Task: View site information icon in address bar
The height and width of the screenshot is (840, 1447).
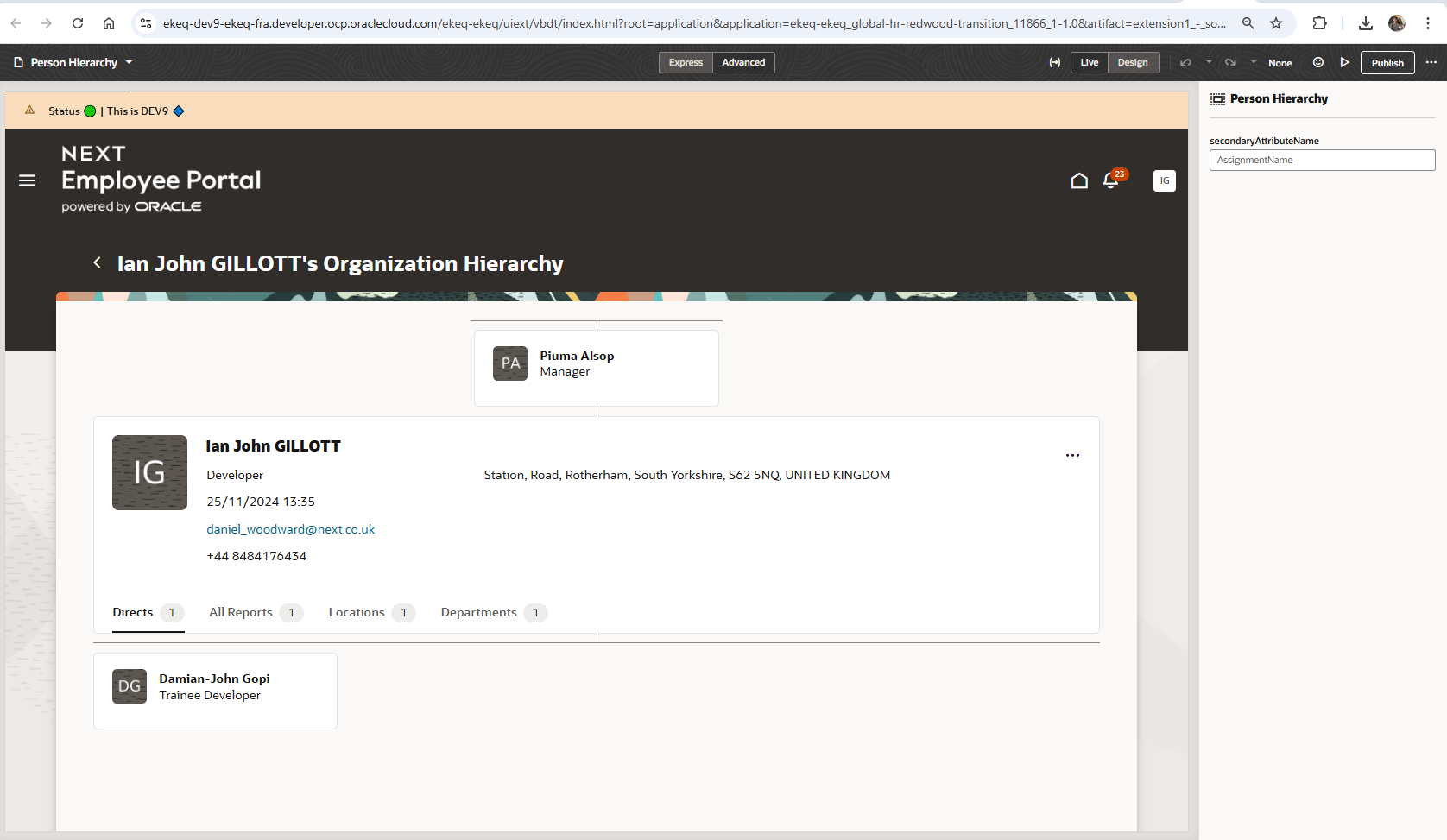Action: [146, 23]
